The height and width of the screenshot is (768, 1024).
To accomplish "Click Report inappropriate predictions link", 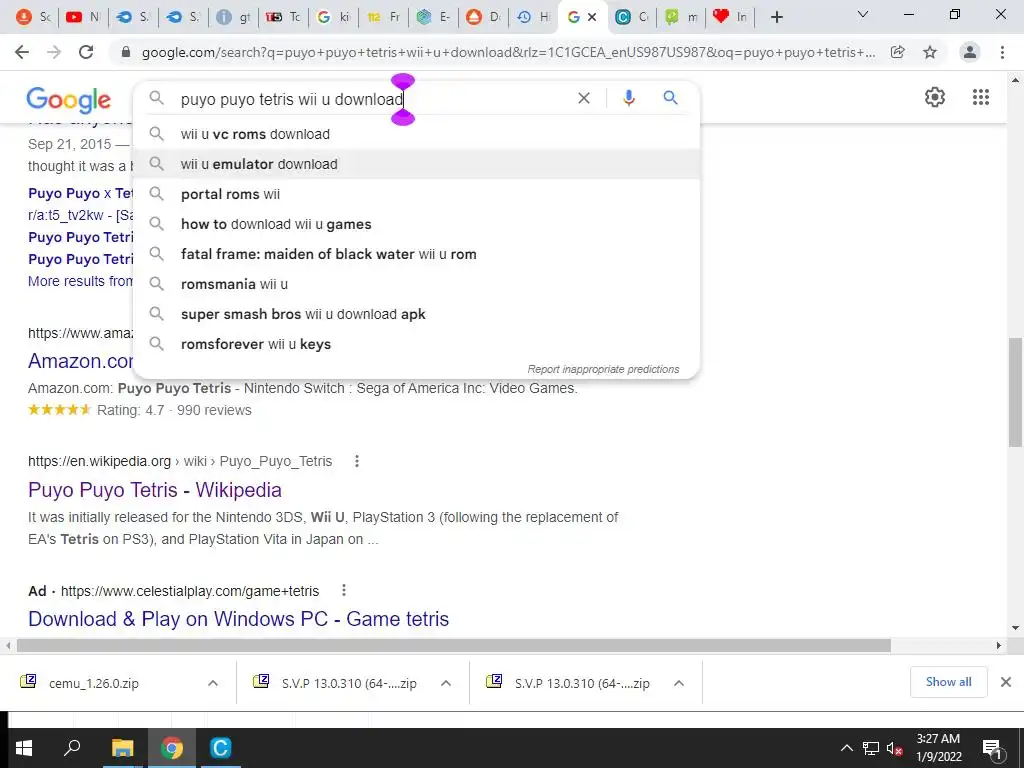I will (603, 369).
